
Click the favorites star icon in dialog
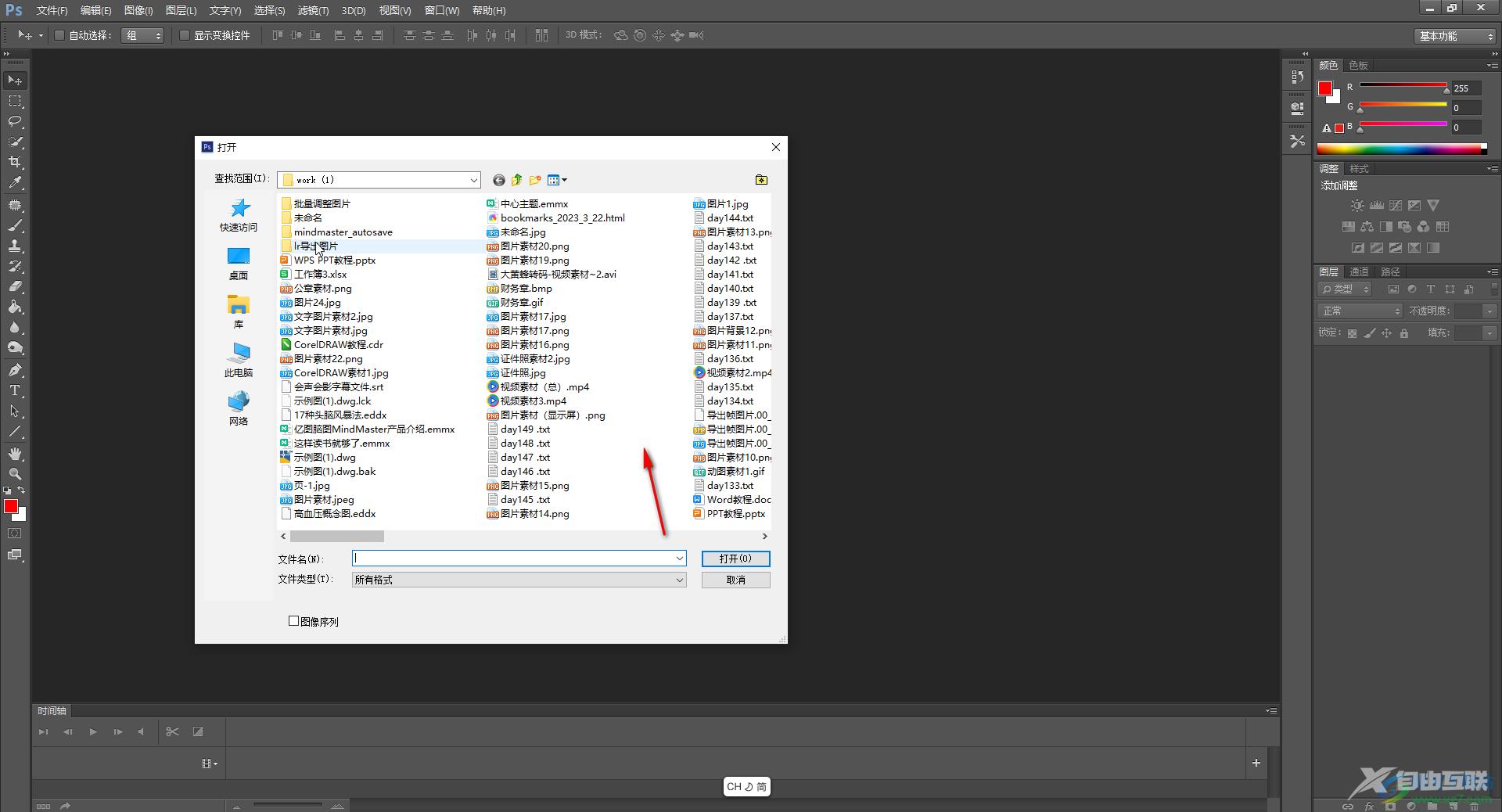point(761,180)
